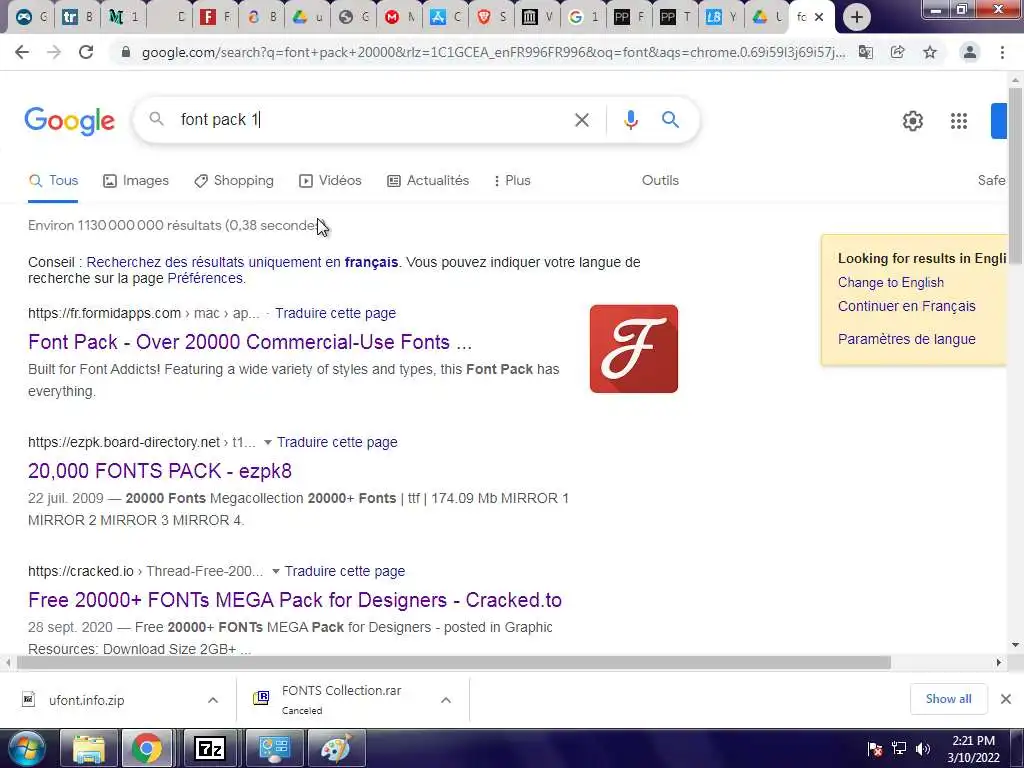1024x768 pixels.
Task: Open the ufont.info.zip download
Action: [x=86, y=701]
